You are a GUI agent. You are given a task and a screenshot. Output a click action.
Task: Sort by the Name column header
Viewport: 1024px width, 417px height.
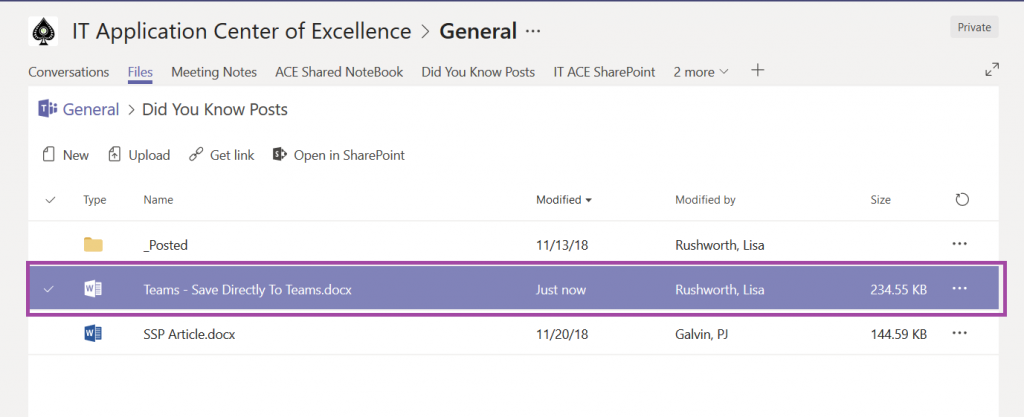[x=158, y=200]
